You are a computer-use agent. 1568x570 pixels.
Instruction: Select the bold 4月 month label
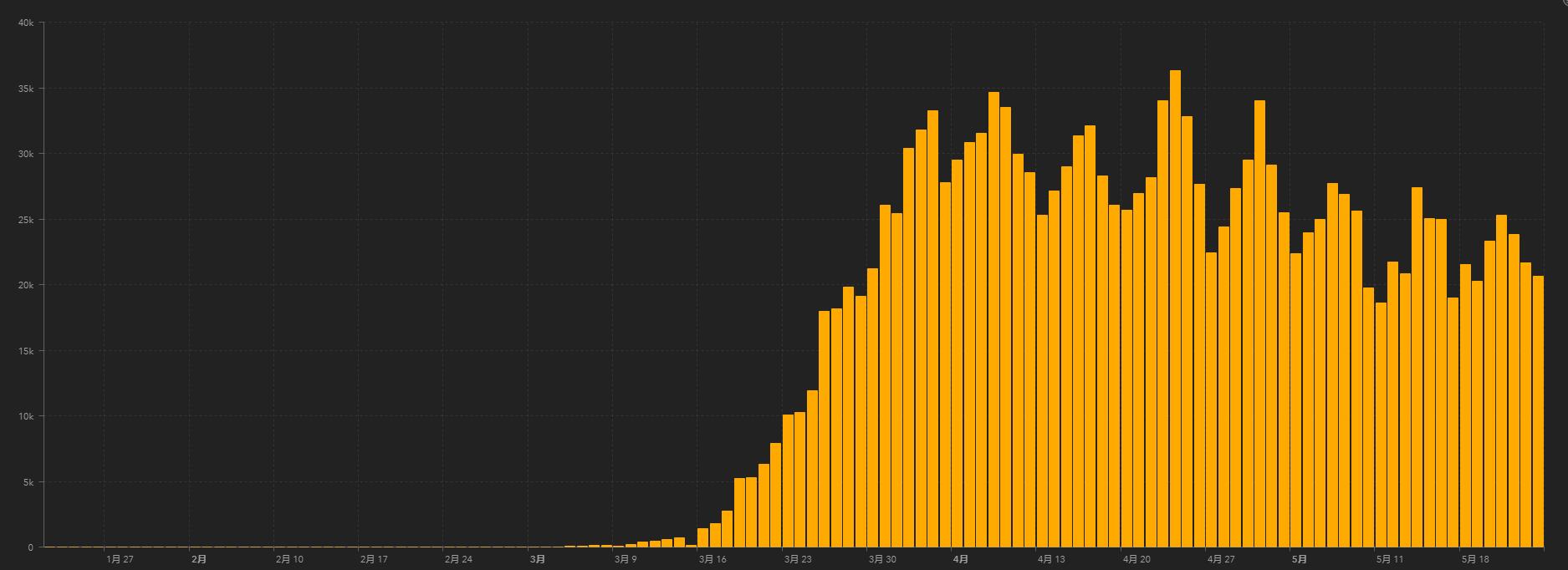point(960,559)
